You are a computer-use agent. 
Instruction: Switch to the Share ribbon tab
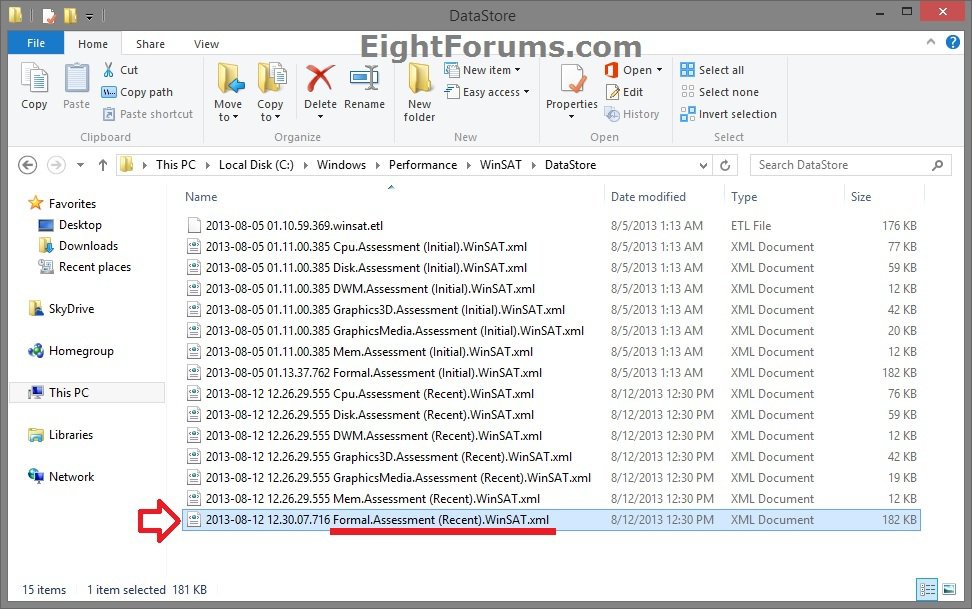pos(150,44)
